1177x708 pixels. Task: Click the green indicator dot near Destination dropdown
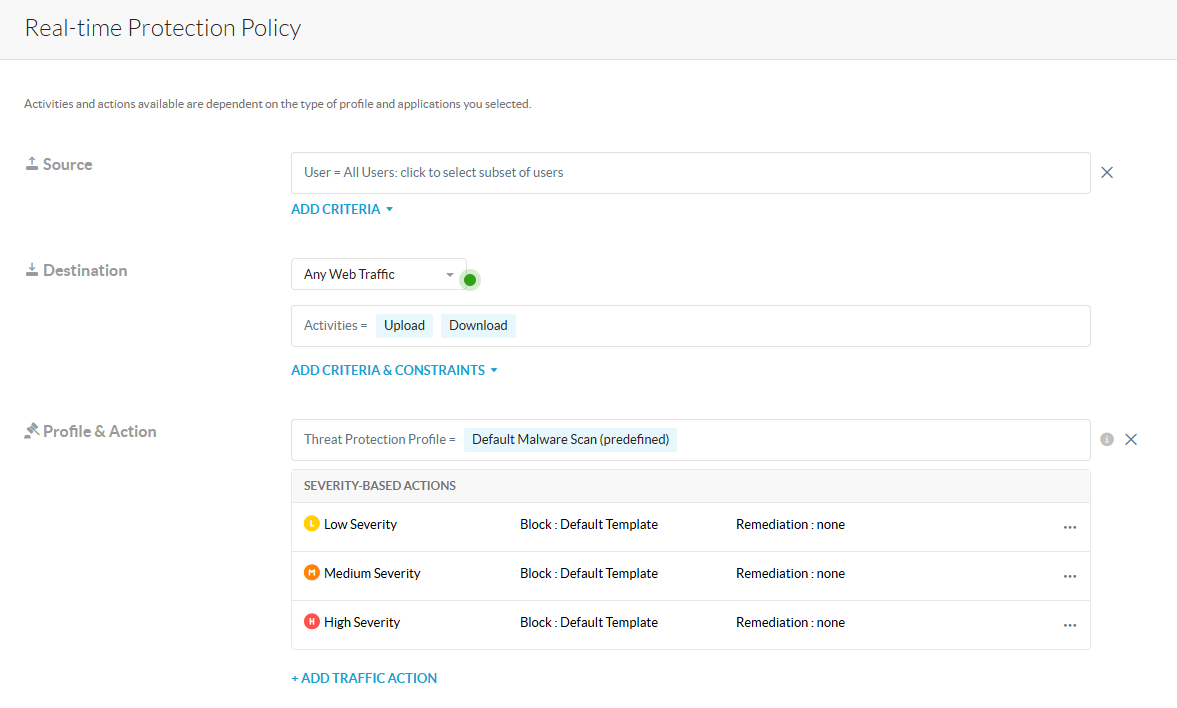[x=470, y=279]
